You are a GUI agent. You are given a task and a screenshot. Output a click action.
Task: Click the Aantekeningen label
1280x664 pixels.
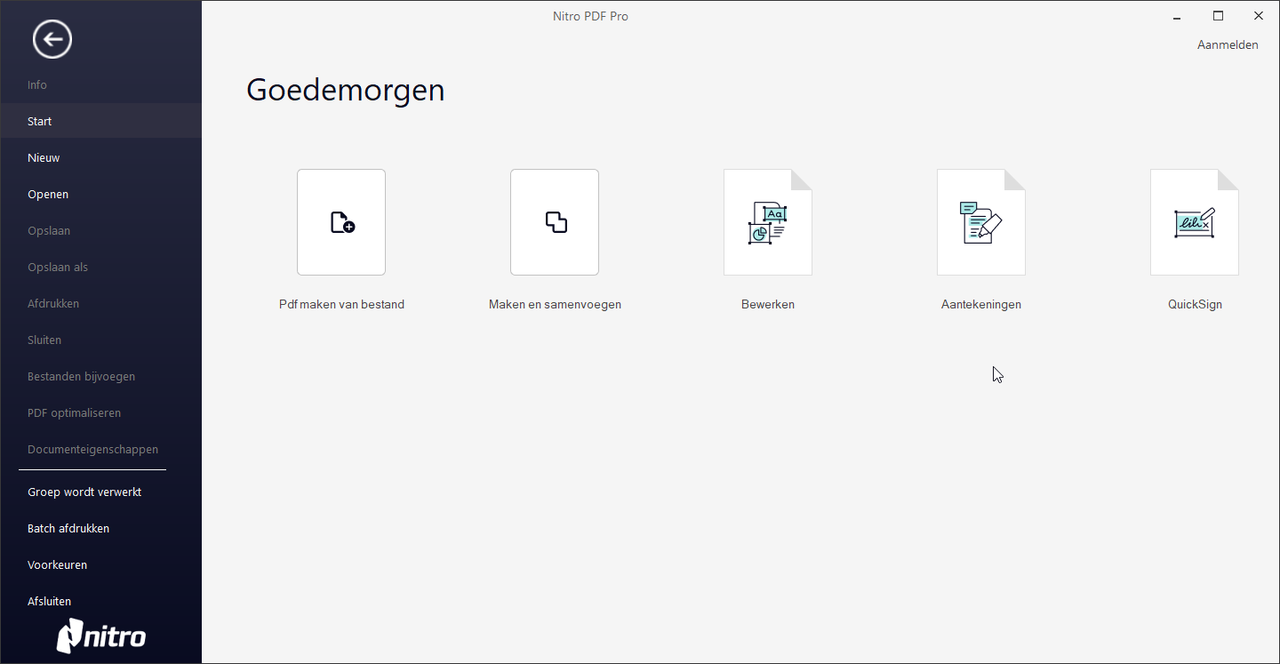pyautogui.click(x=981, y=304)
